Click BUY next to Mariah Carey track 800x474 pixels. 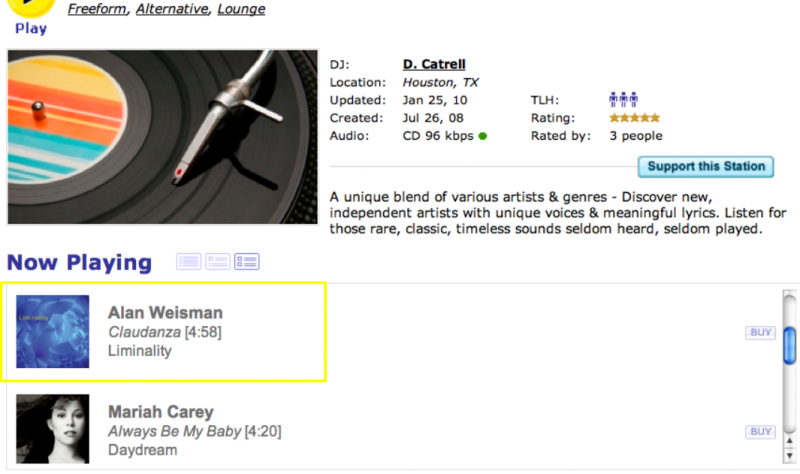760,431
